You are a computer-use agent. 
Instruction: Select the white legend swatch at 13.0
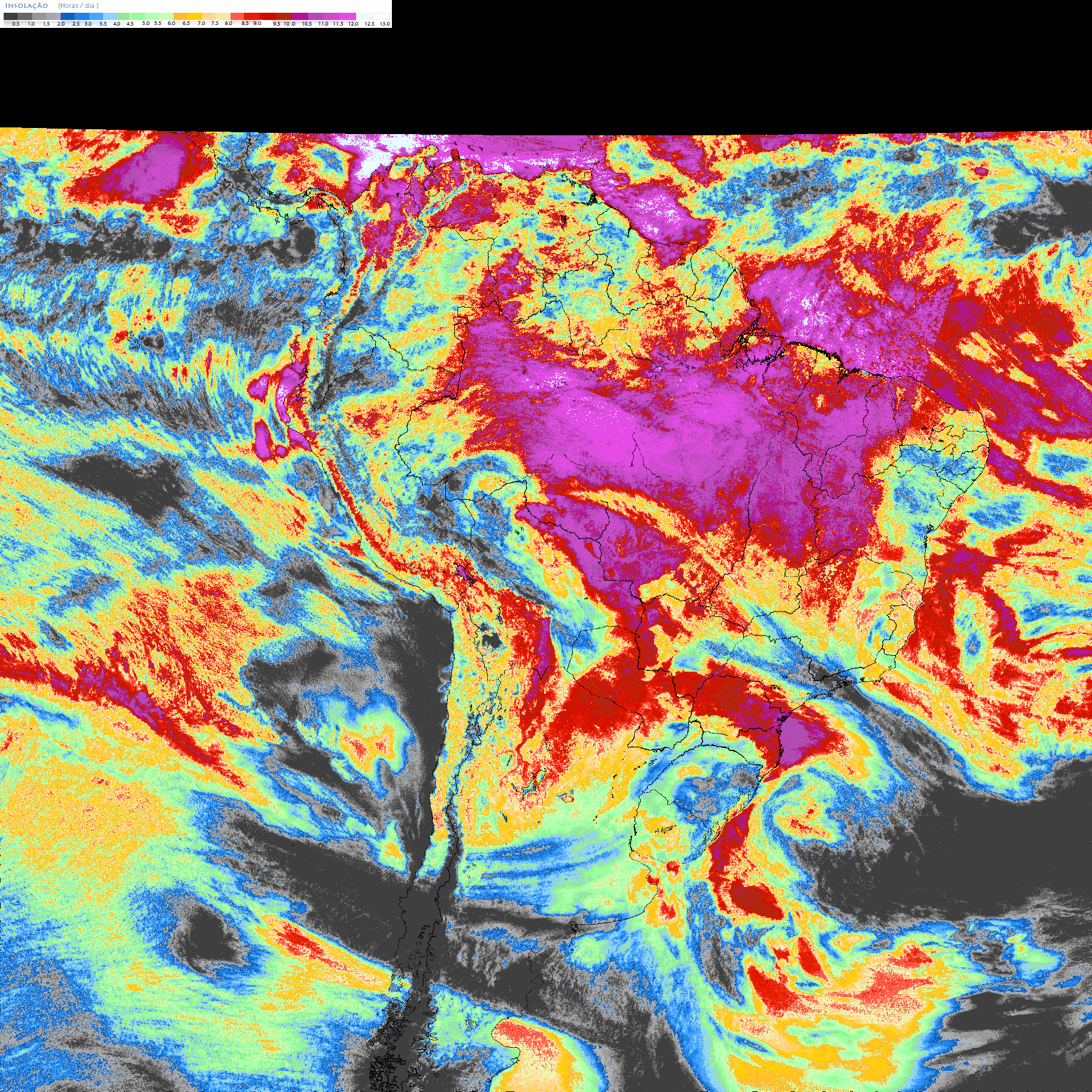coord(381,16)
